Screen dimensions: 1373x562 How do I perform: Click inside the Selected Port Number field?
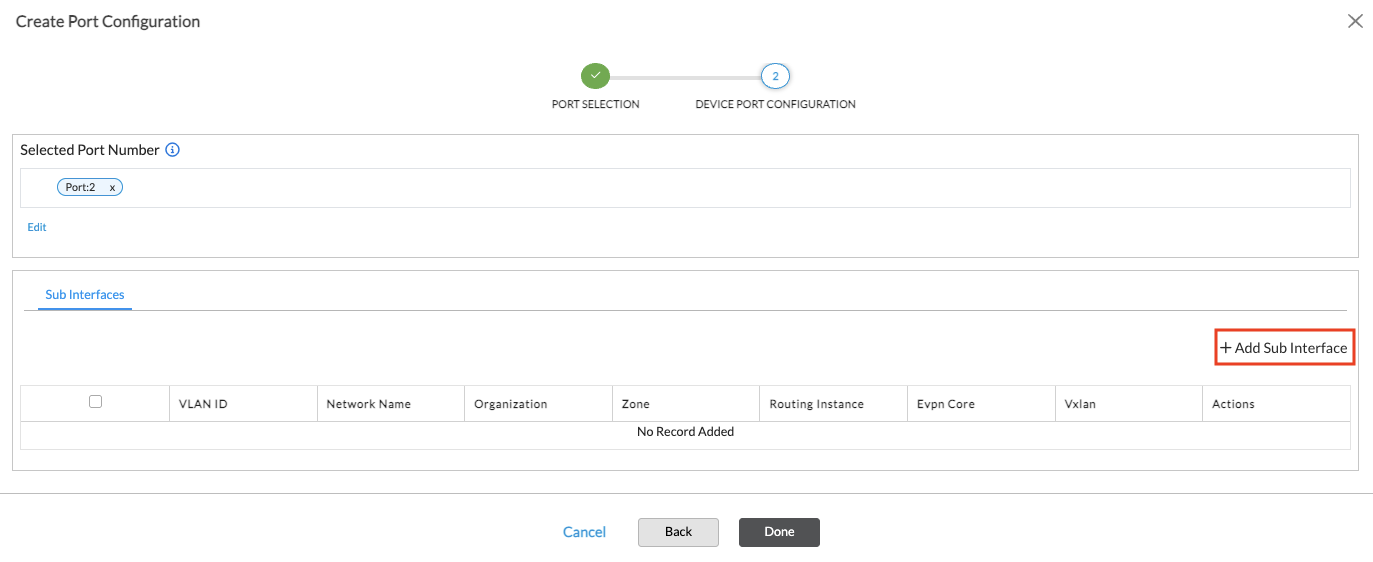point(700,188)
